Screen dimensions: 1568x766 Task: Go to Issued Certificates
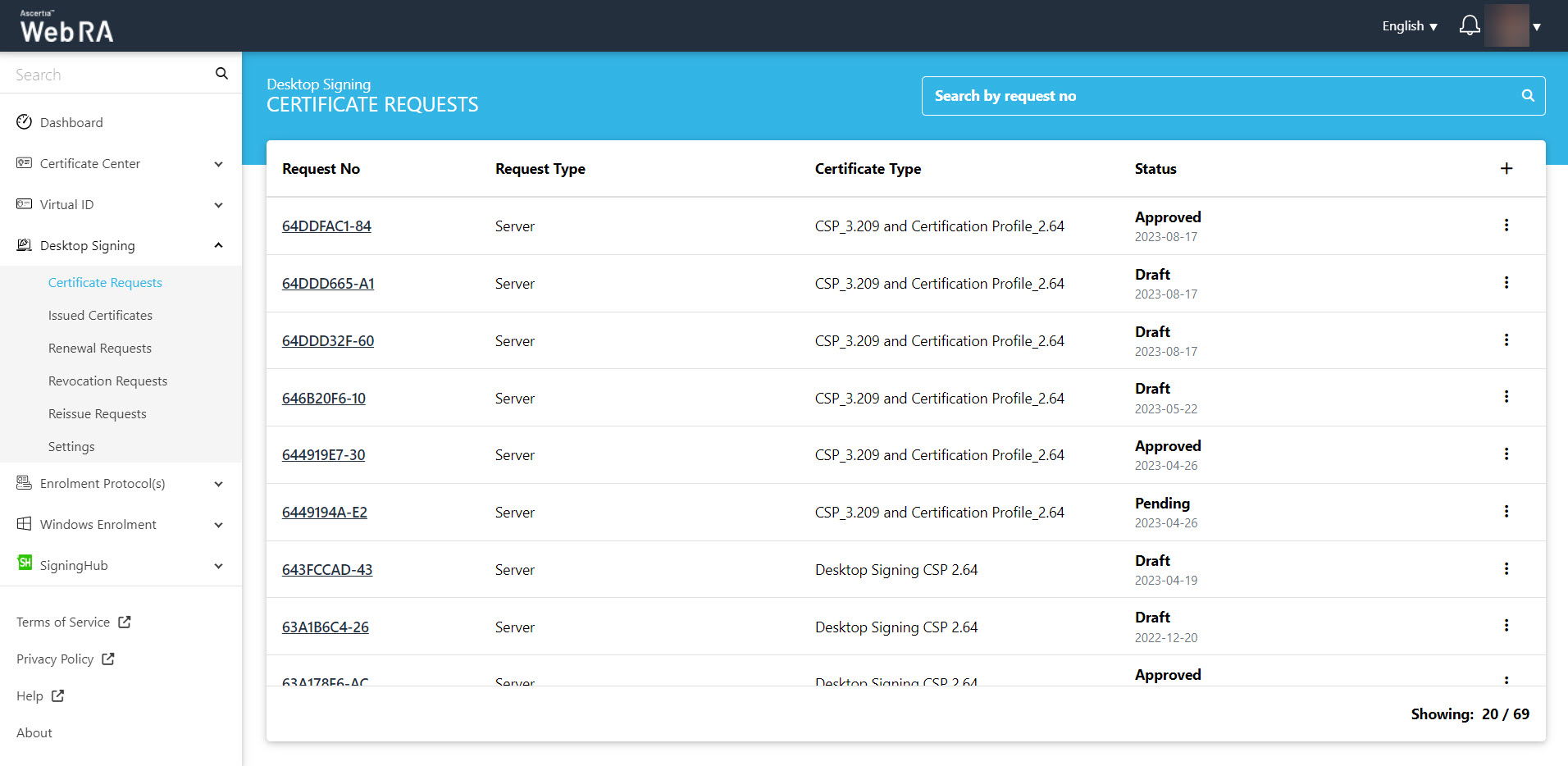[x=100, y=316]
